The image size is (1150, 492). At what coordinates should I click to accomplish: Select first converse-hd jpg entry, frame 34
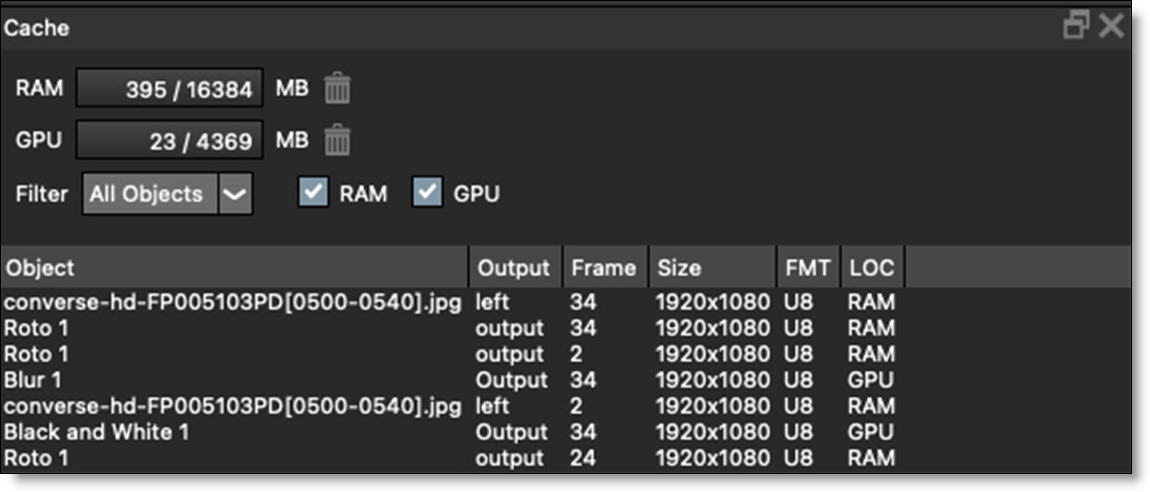(x=232, y=302)
